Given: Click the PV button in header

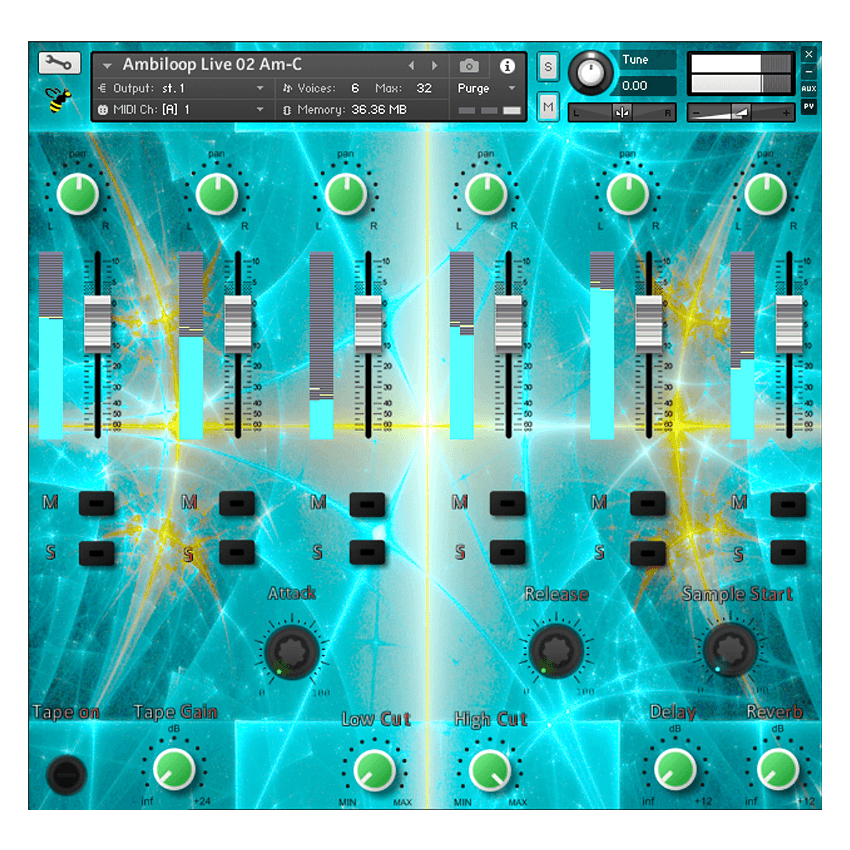Looking at the screenshot, I should pyautogui.click(x=808, y=106).
